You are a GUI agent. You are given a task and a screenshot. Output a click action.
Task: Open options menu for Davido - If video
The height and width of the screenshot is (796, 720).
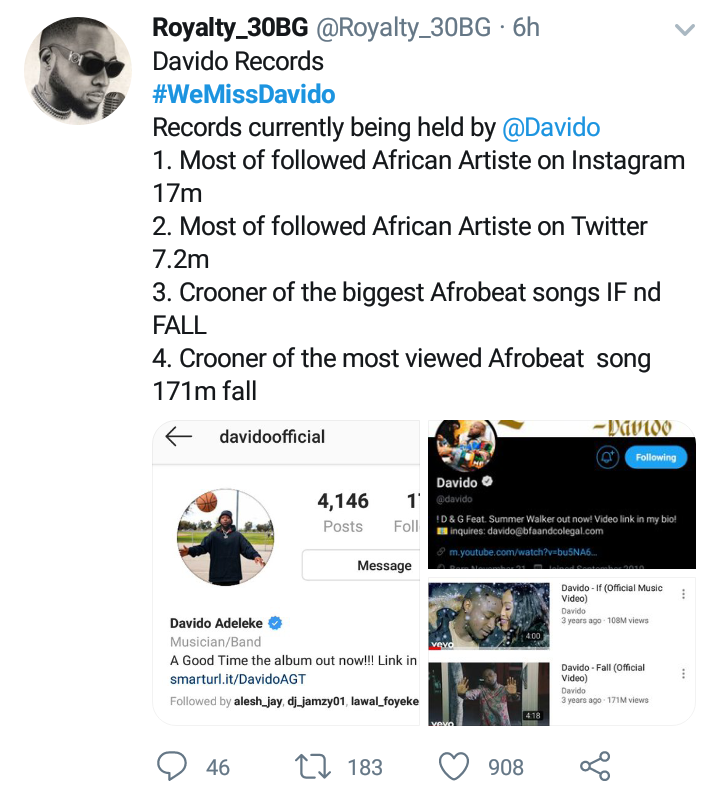coord(684,593)
